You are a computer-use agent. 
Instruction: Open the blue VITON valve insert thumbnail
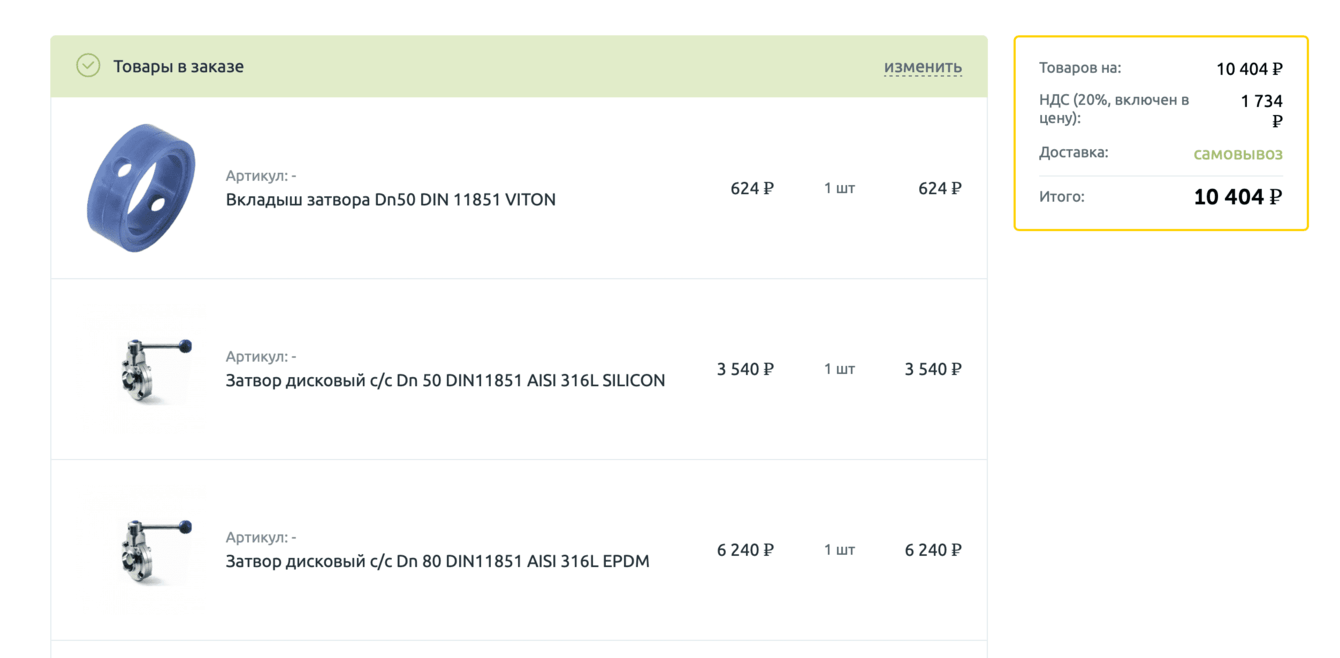(141, 188)
